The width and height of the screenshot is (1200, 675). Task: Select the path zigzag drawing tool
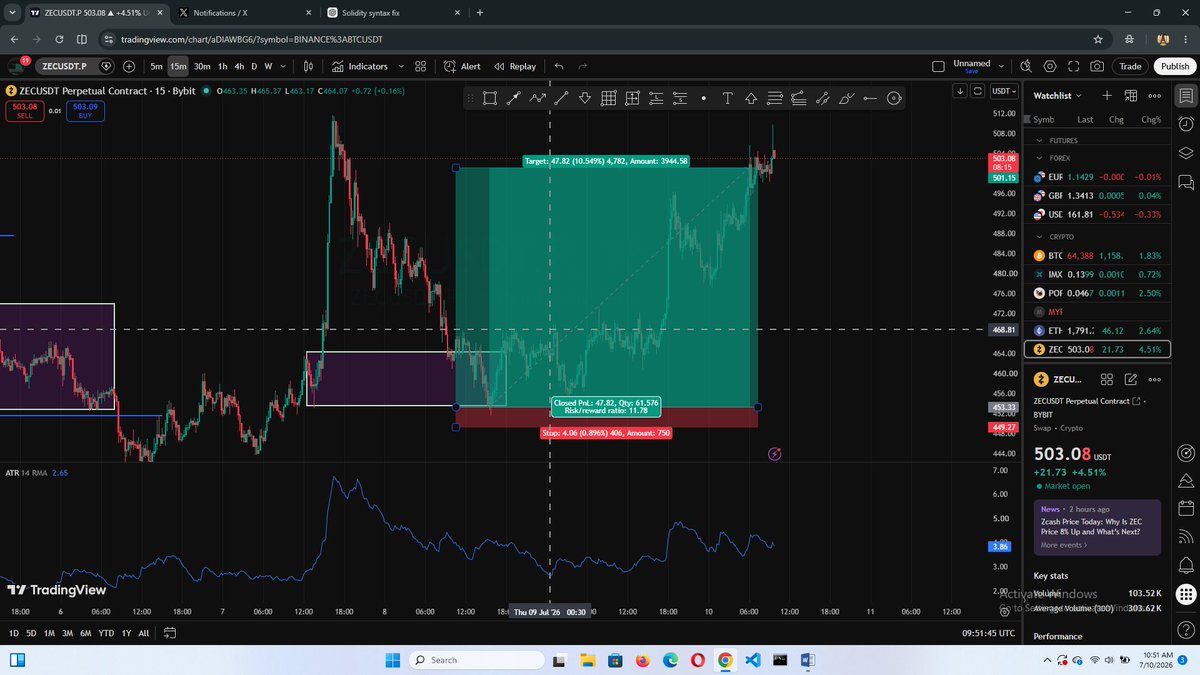click(x=537, y=98)
